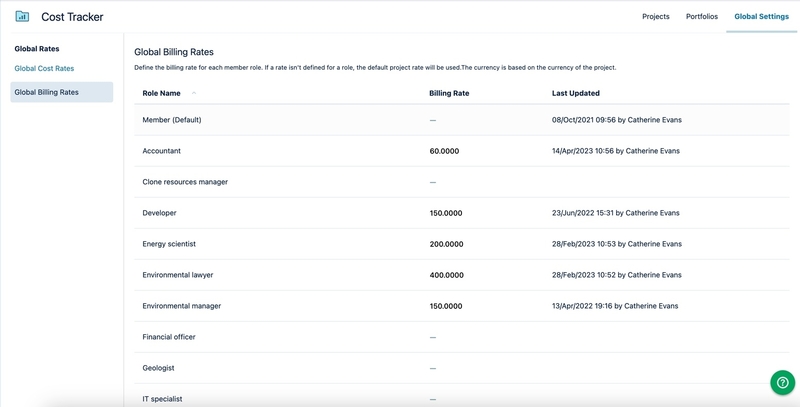Click Financial officer empty billing rate
The image size is (800, 407).
tap(433, 337)
